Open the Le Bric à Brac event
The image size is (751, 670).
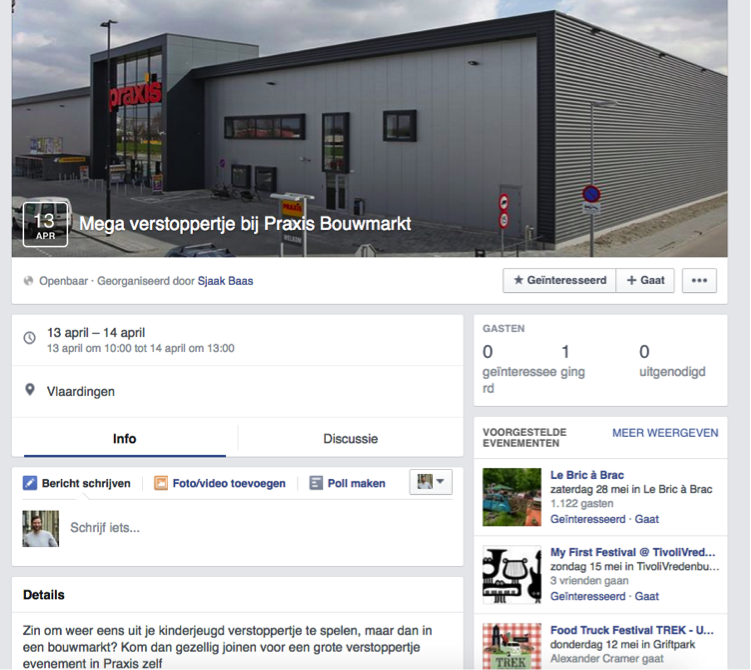coord(587,475)
